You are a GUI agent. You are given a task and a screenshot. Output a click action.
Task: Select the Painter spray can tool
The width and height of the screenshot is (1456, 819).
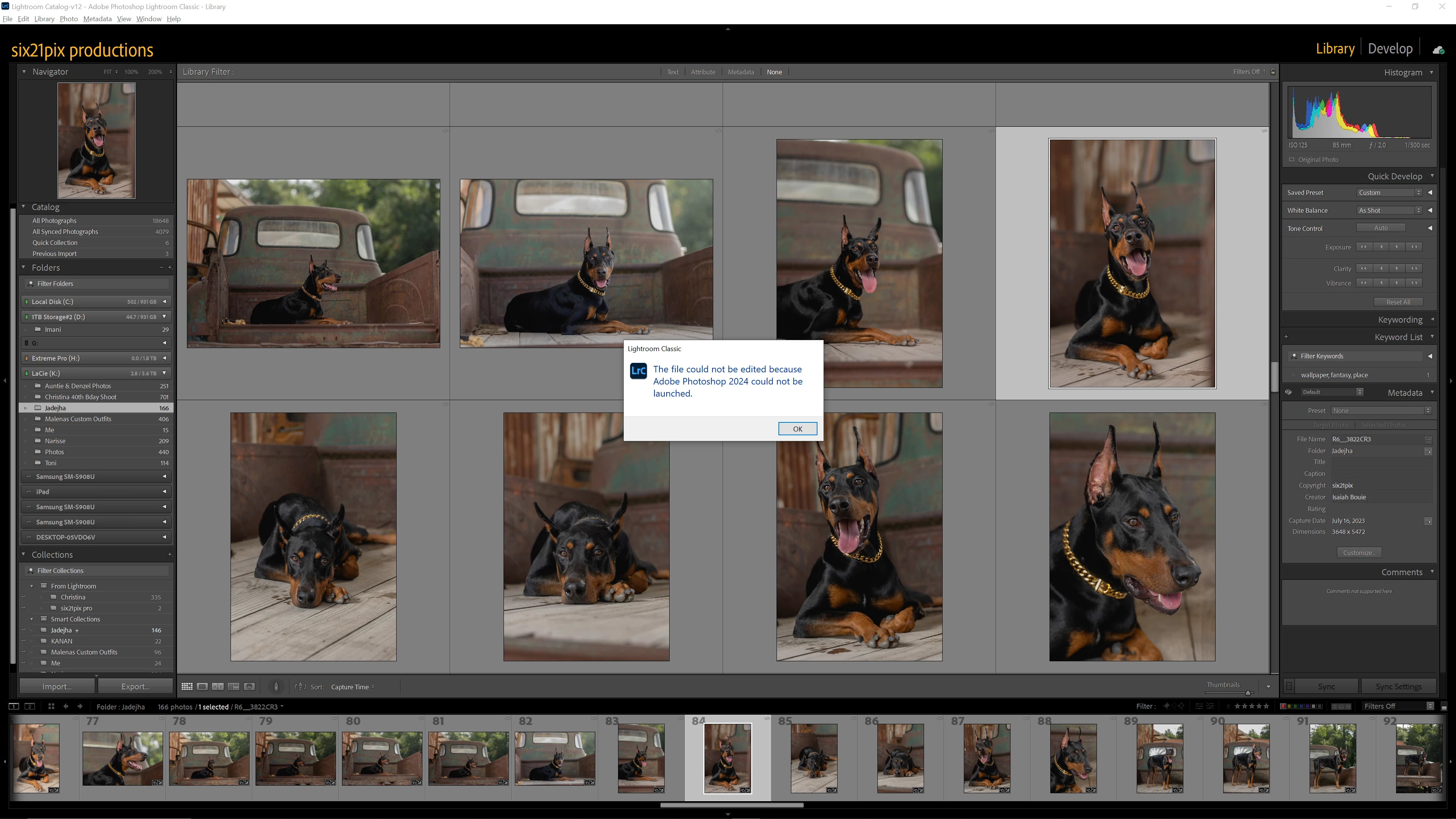point(276,686)
